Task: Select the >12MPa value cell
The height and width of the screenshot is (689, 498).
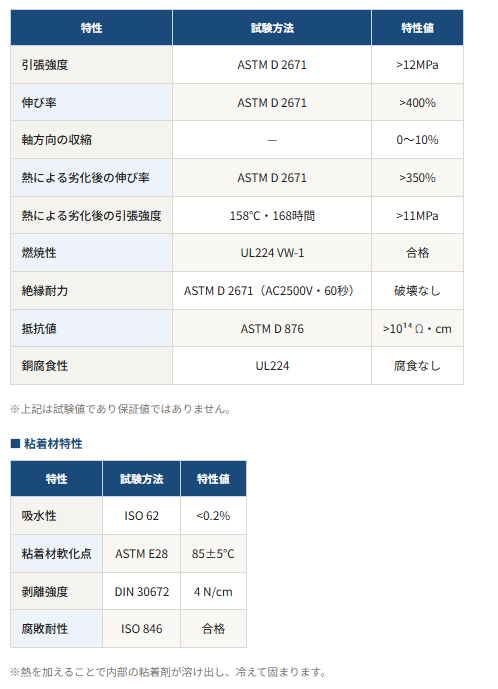Action: 417,65
